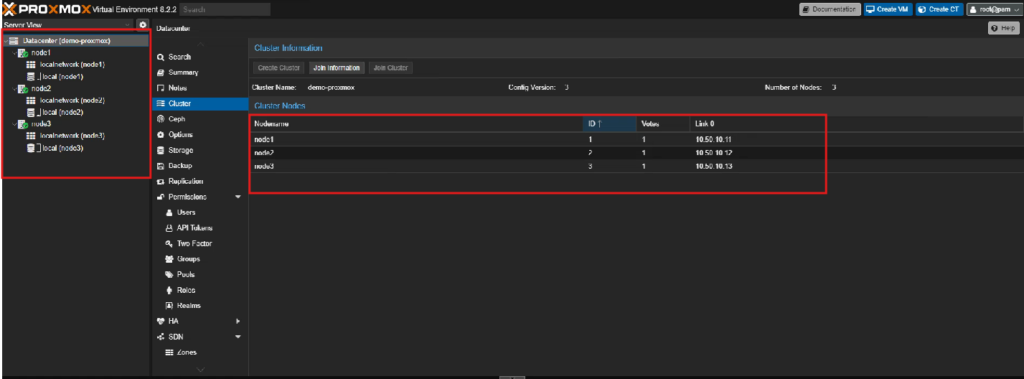The width and height of the screenshot is (1024, 379).
Task: Click the SDN network icon
Action: 161,337
